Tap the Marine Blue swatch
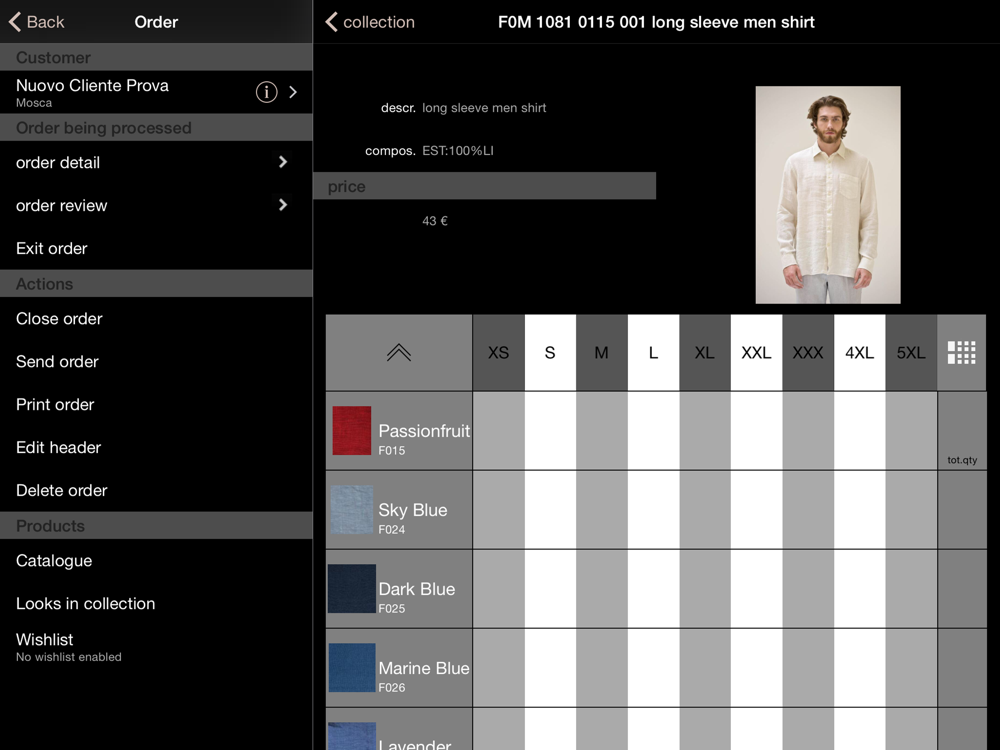The height and width of the screenshot is (750, 1000). coord(351,668)
